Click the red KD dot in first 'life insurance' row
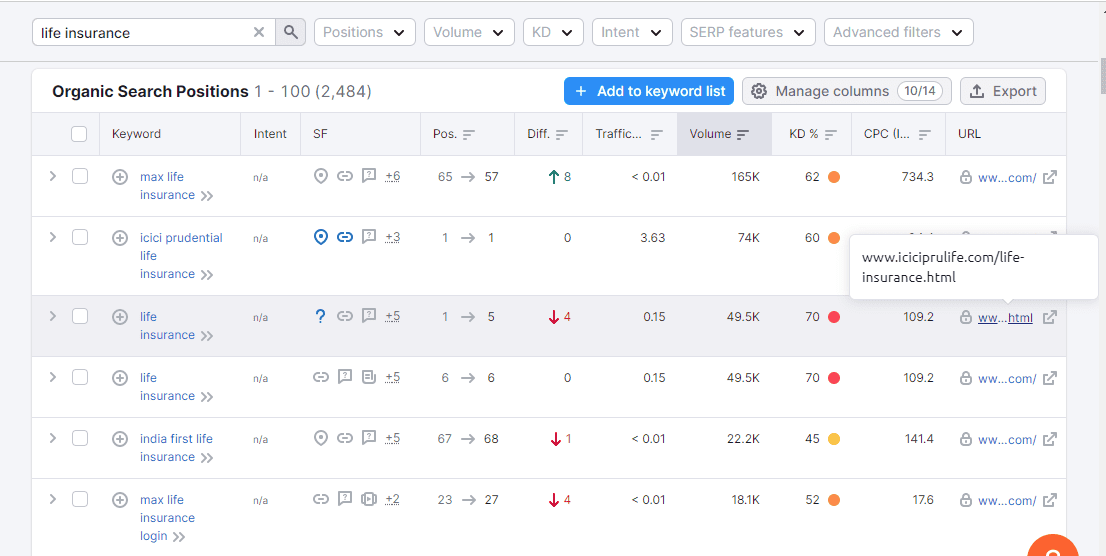This screenshot has height=556, width=1106. [x=834, y=318]
